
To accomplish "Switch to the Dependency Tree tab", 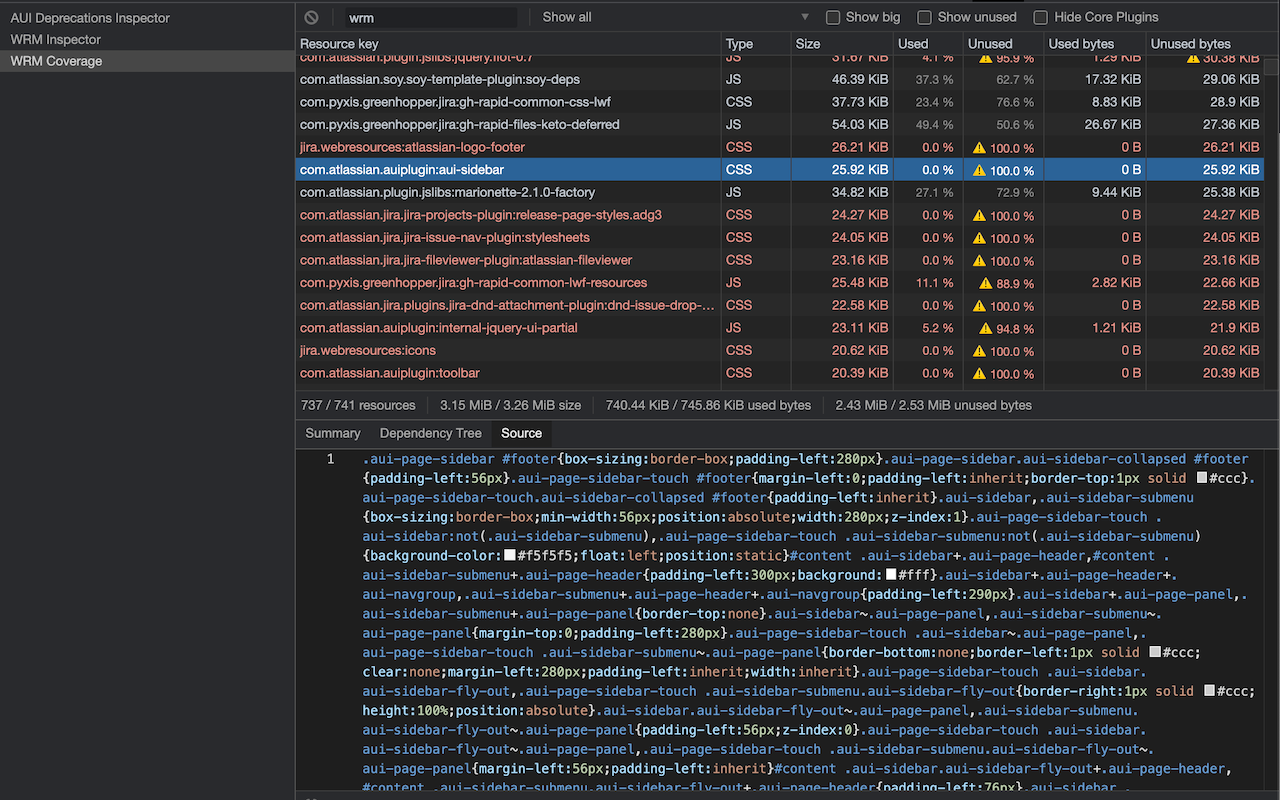I will (x=430, y=433).
